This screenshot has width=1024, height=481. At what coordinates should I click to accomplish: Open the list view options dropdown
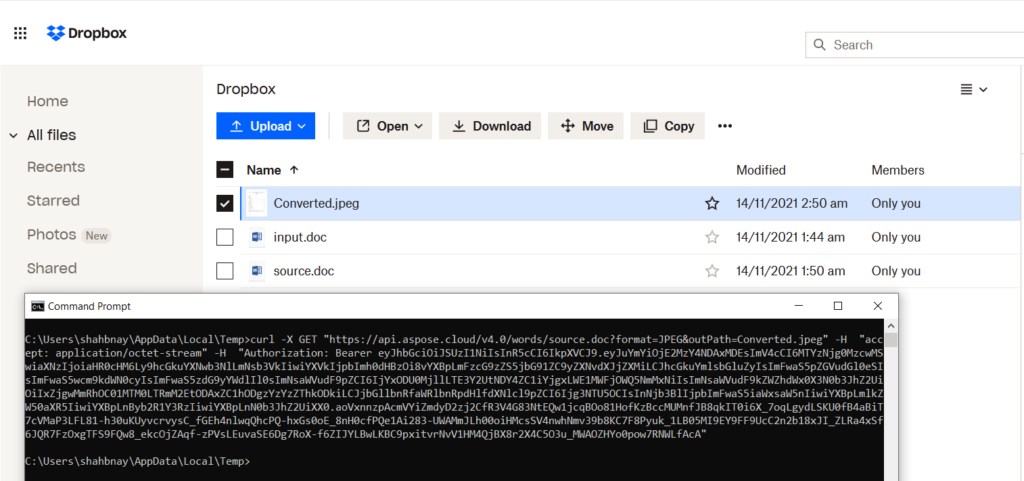[973, 89]
